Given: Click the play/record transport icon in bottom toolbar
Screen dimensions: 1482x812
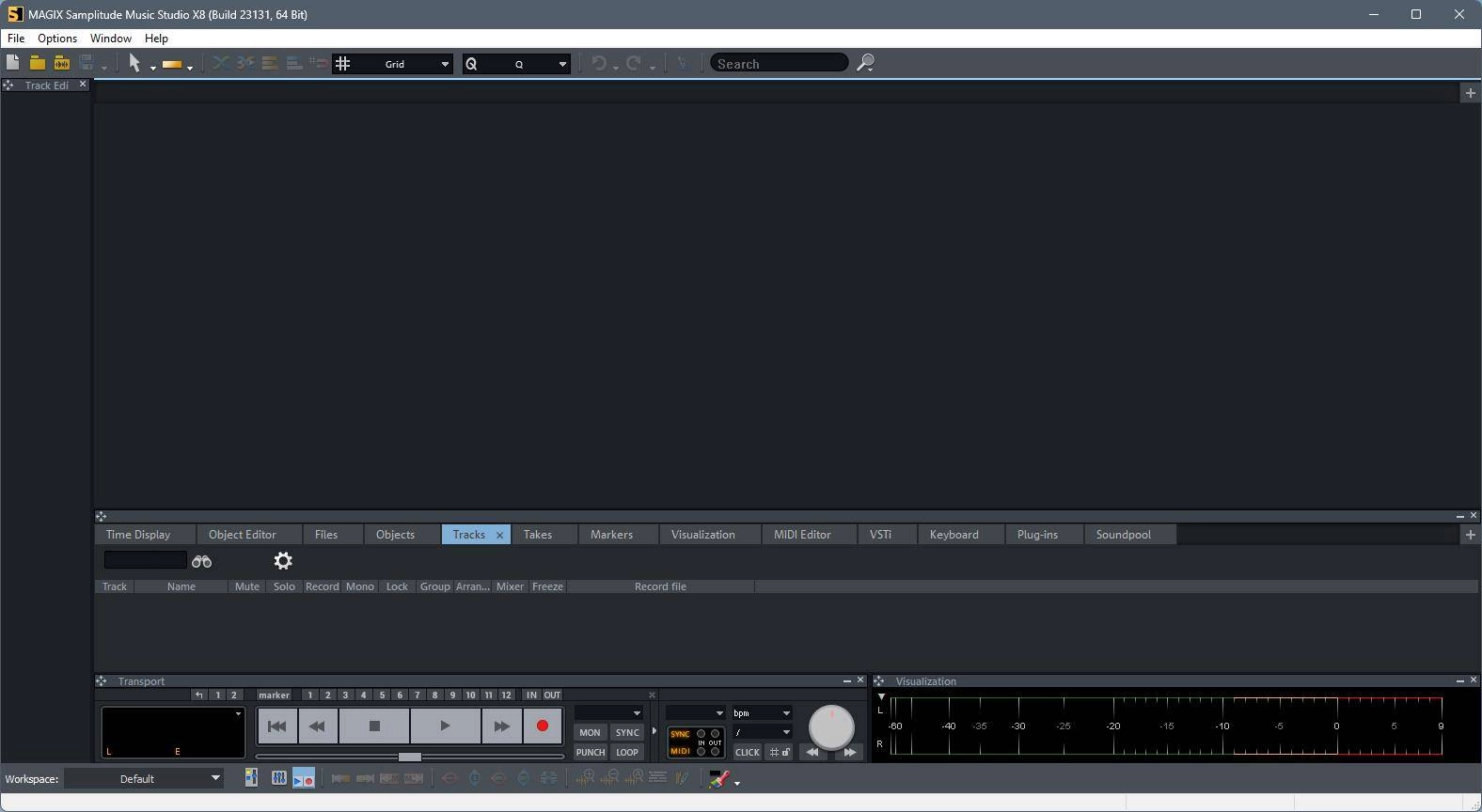Looking at the screenshot, I should click(304, 778).
